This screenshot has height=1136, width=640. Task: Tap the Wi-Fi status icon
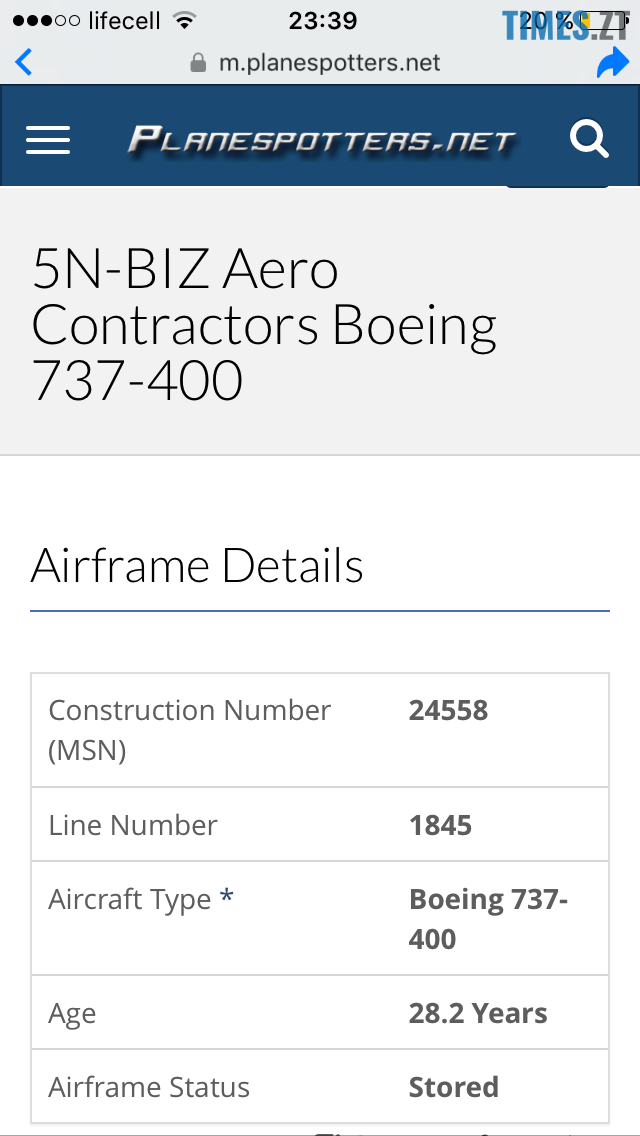click(184, 20)
